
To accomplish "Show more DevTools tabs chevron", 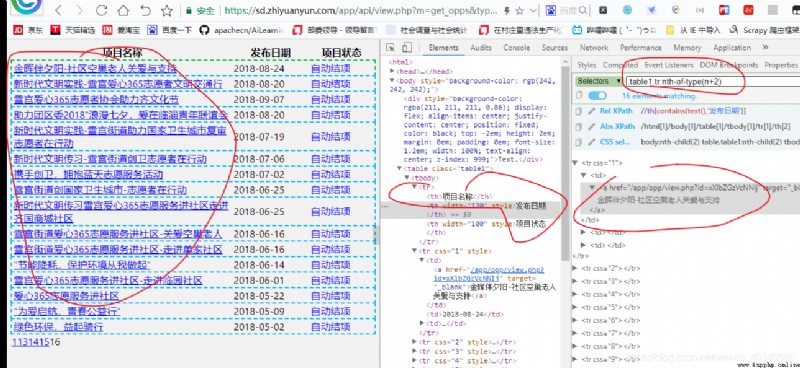I will coord(765,47).
